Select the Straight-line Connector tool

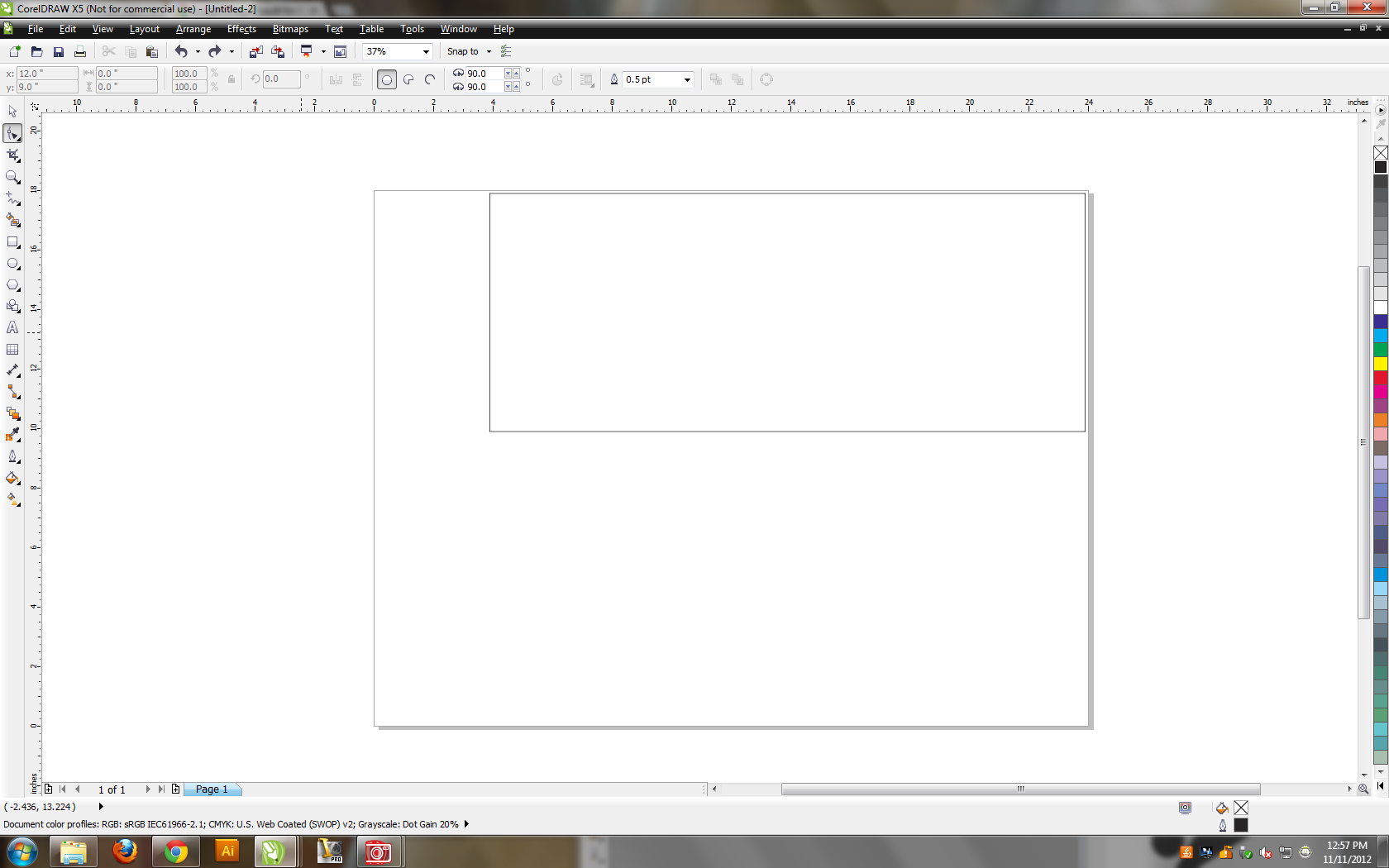(x=12, y=392)
